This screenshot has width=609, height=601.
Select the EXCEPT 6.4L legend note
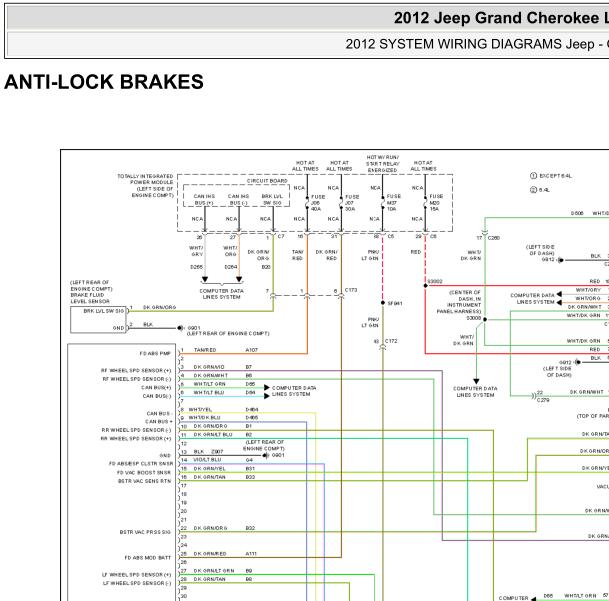[551, 176]
